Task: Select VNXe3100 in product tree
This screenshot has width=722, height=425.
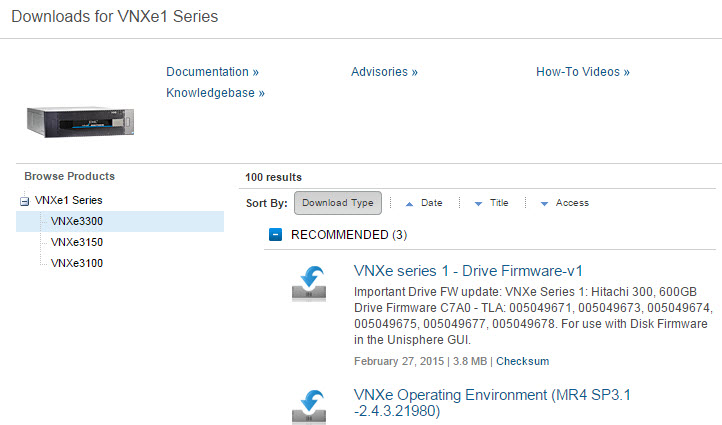Action: click(77, 263)
